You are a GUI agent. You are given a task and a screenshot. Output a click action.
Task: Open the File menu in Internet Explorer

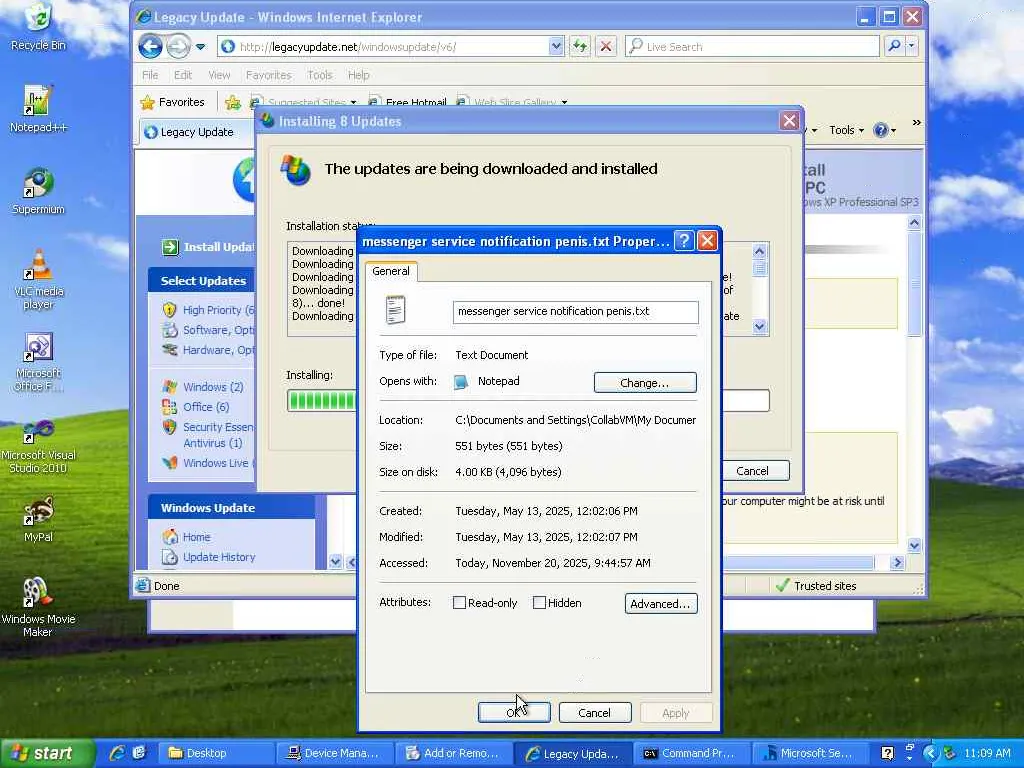point(150,75)
